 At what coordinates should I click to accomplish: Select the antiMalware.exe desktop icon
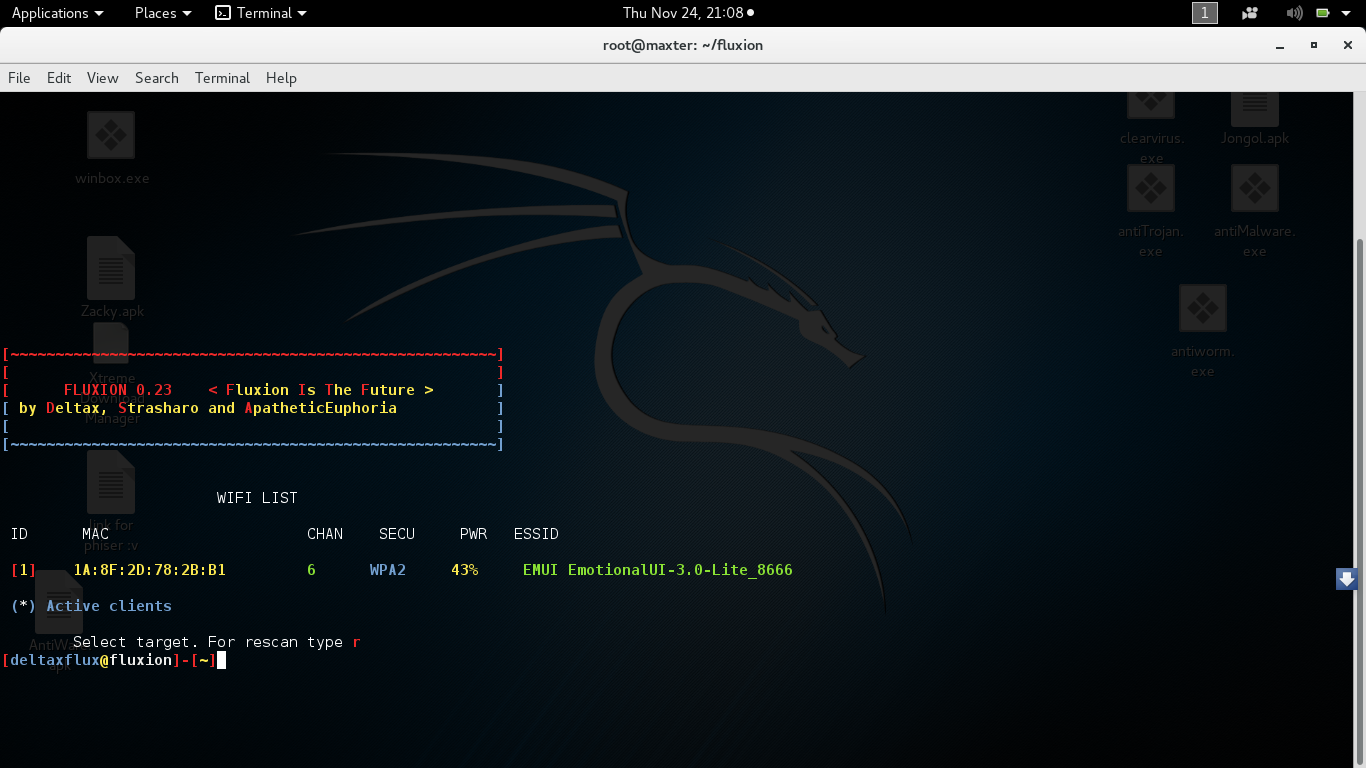[x=1255, y=211]
